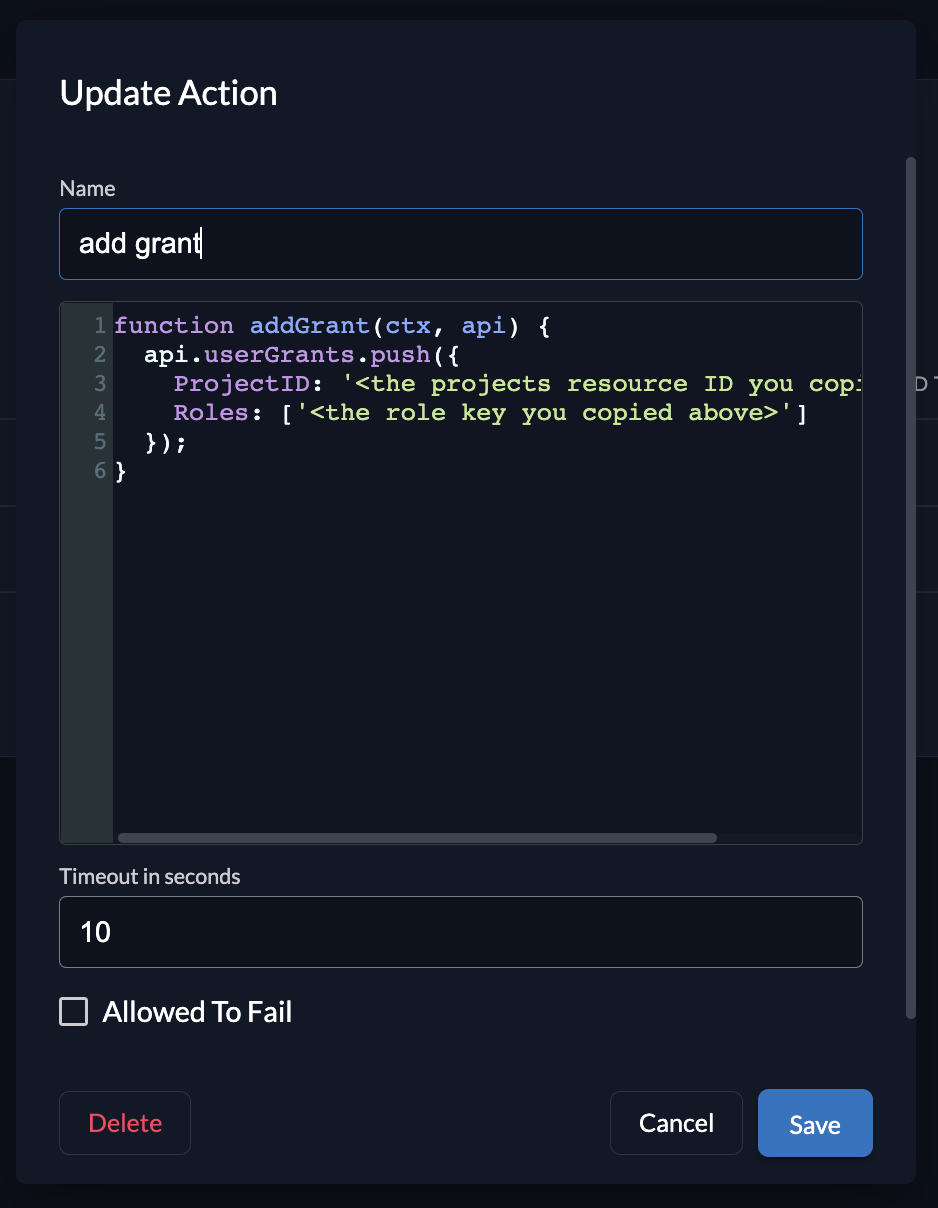
Task: Place cursor on 'addGrant' function name
Action: [309, 326]
